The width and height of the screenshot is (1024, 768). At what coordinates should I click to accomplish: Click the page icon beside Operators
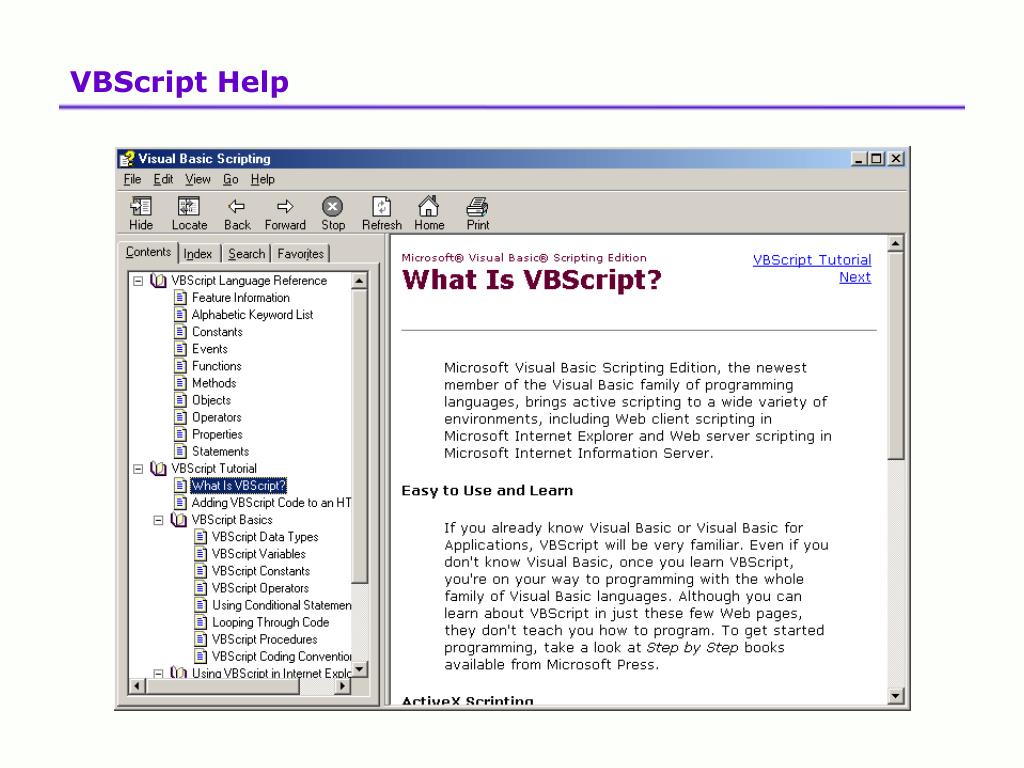(181, 417)
